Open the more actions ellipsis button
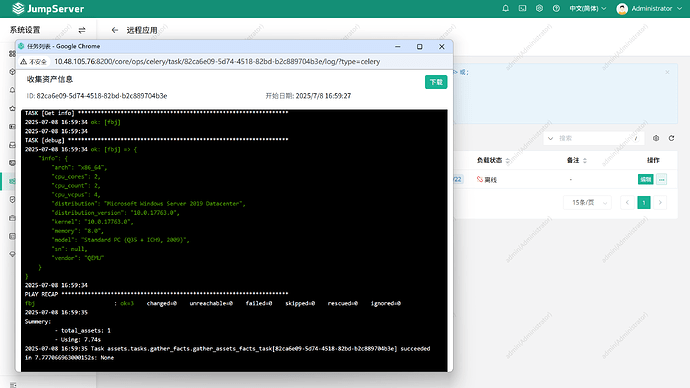The width and height of the screenshot is (690, 388). pos(661,179)
